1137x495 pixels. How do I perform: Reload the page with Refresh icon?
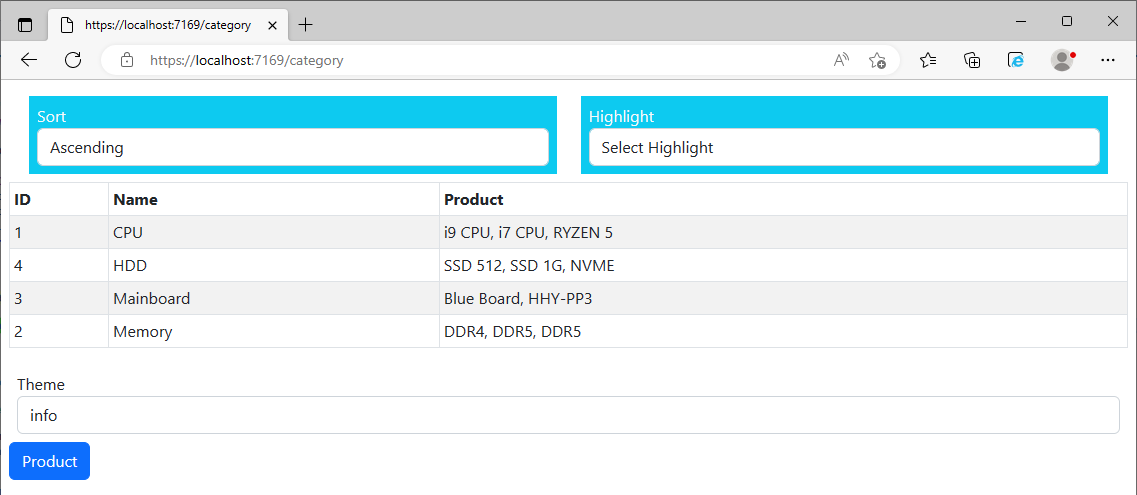[x=73, y=60]
